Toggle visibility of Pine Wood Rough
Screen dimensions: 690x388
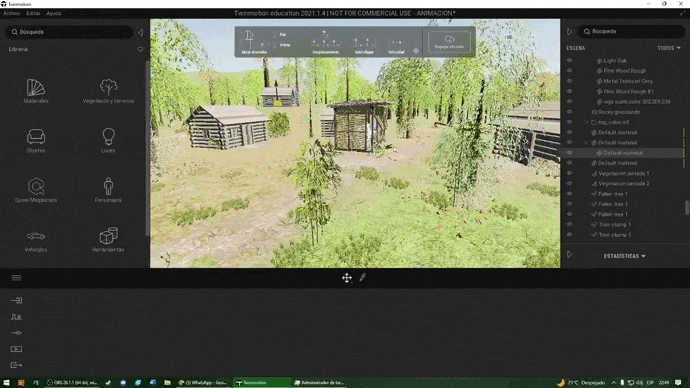click(x=569, y=70)
